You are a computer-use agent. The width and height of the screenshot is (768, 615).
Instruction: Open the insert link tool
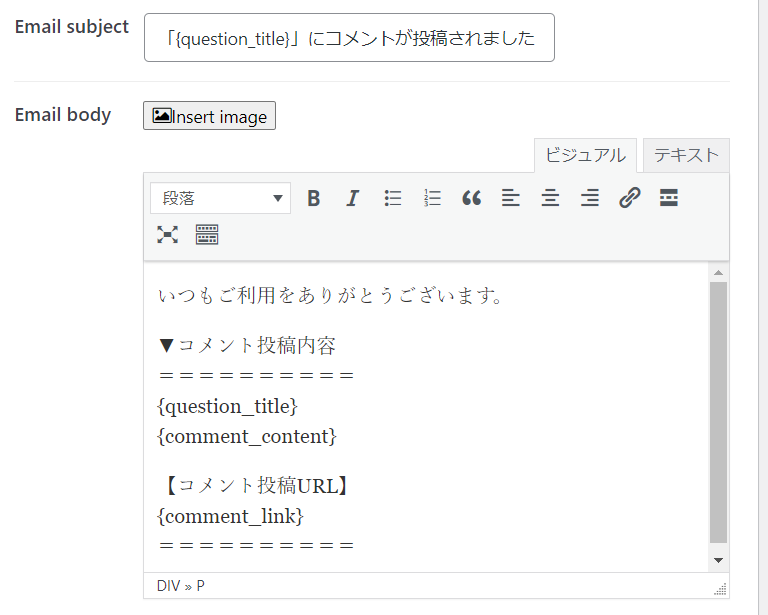(x=629, y=198)
